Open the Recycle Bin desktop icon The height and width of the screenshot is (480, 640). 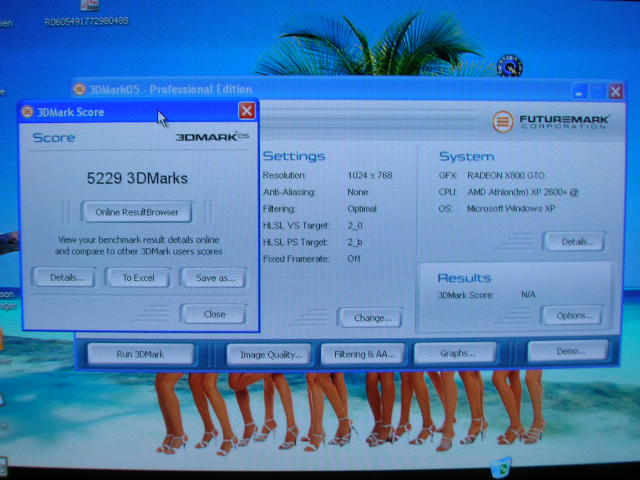pyautogui.click(x=502, y=467)
